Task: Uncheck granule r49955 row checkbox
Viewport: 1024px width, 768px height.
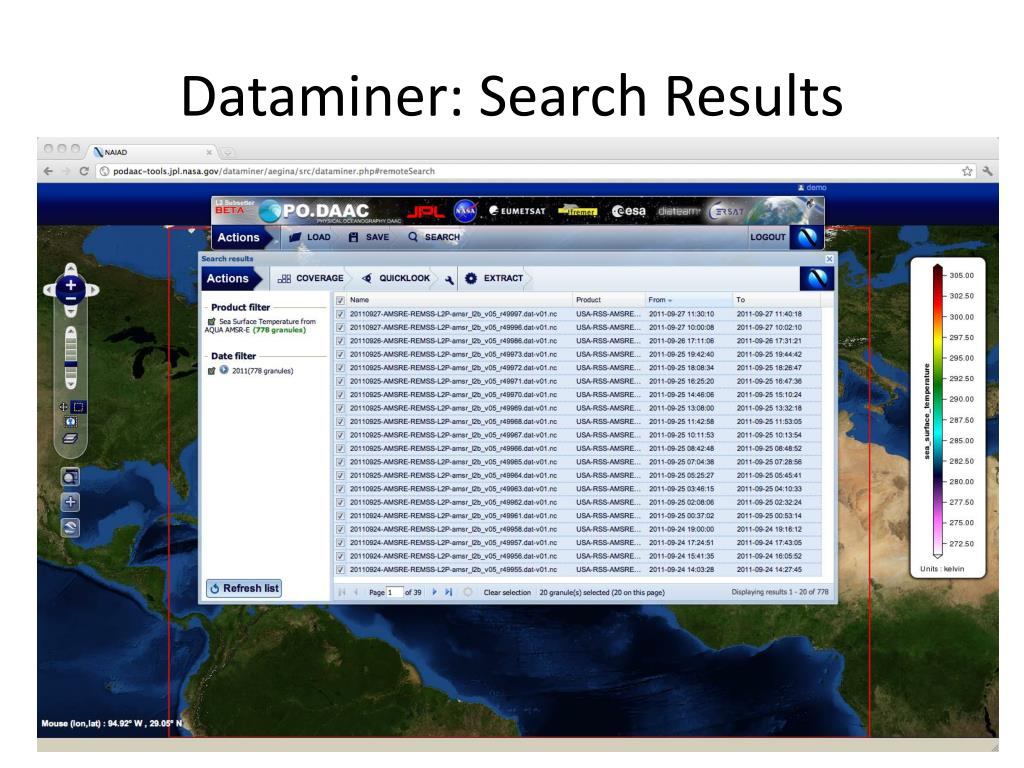Action: tap(340, 569)
